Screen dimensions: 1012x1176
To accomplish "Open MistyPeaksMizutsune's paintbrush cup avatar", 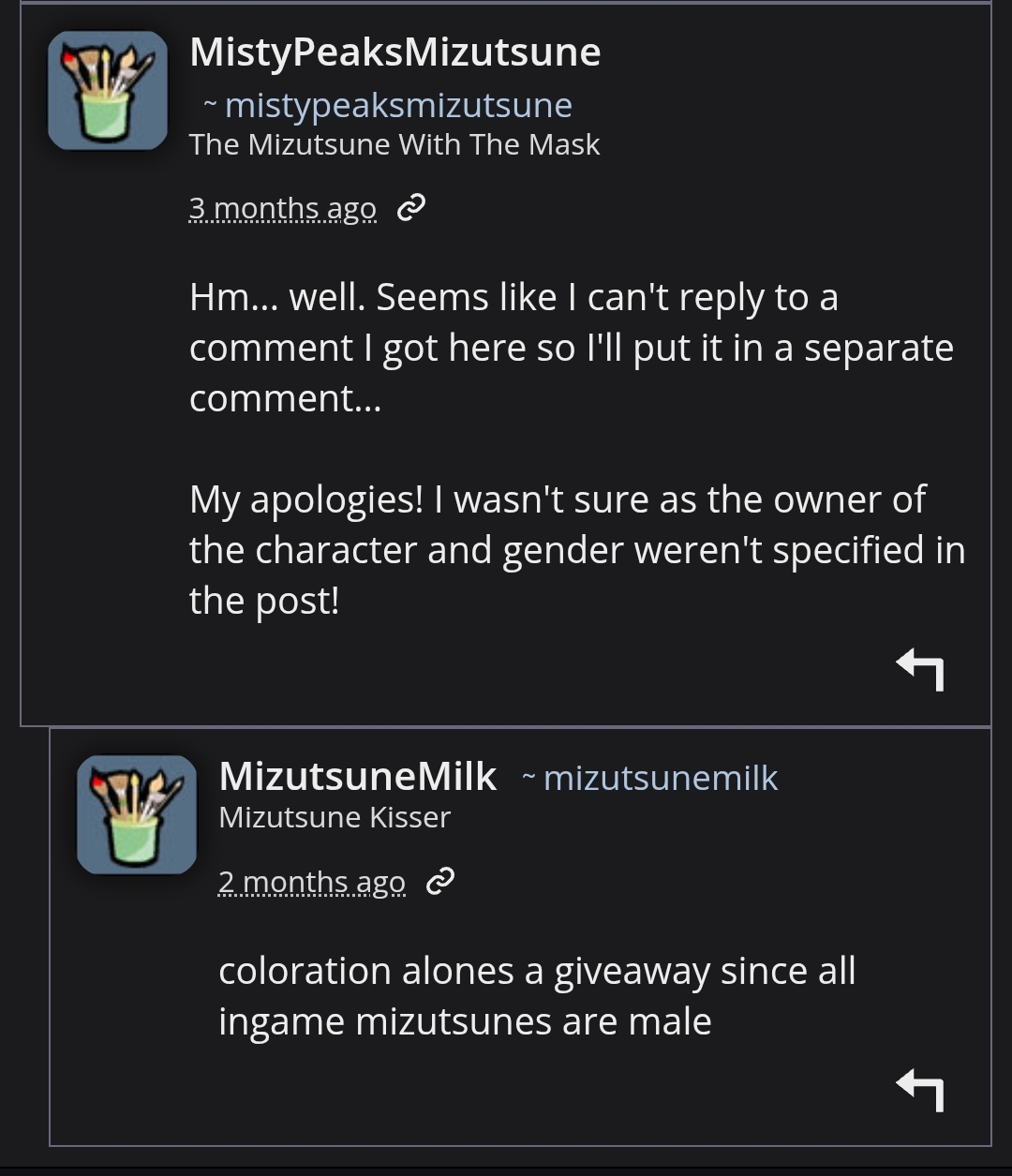I will coord(108,90).
